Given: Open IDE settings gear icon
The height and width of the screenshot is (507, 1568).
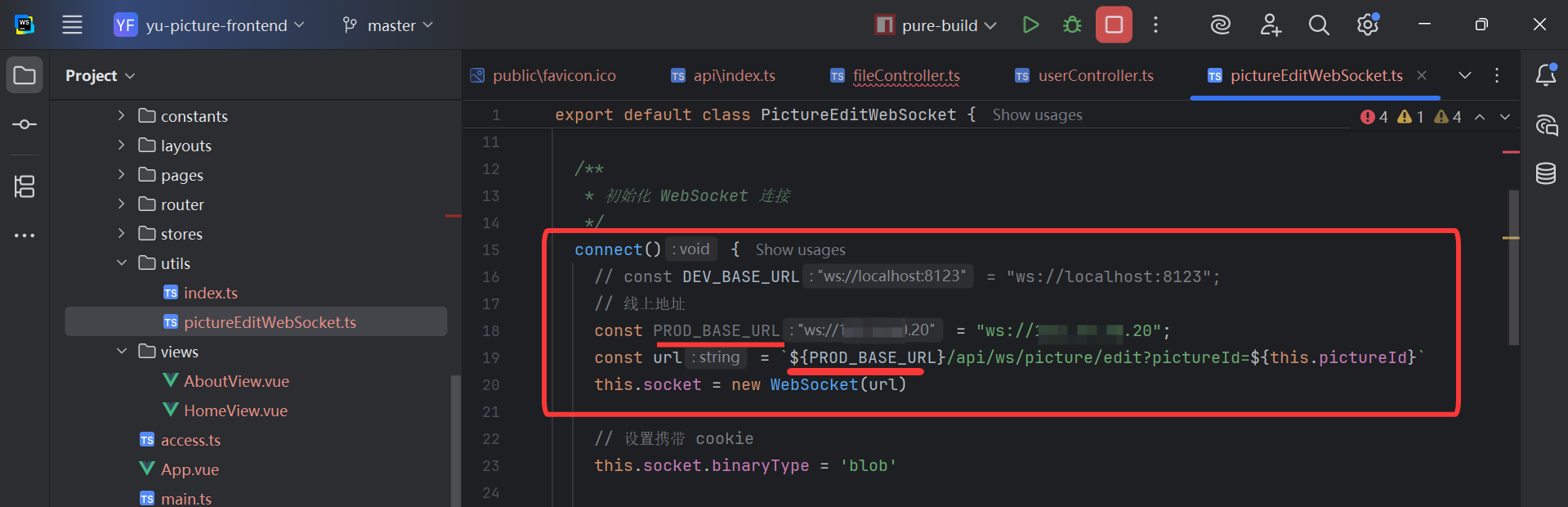Looking at the screenshot, I should point(1367,25).
